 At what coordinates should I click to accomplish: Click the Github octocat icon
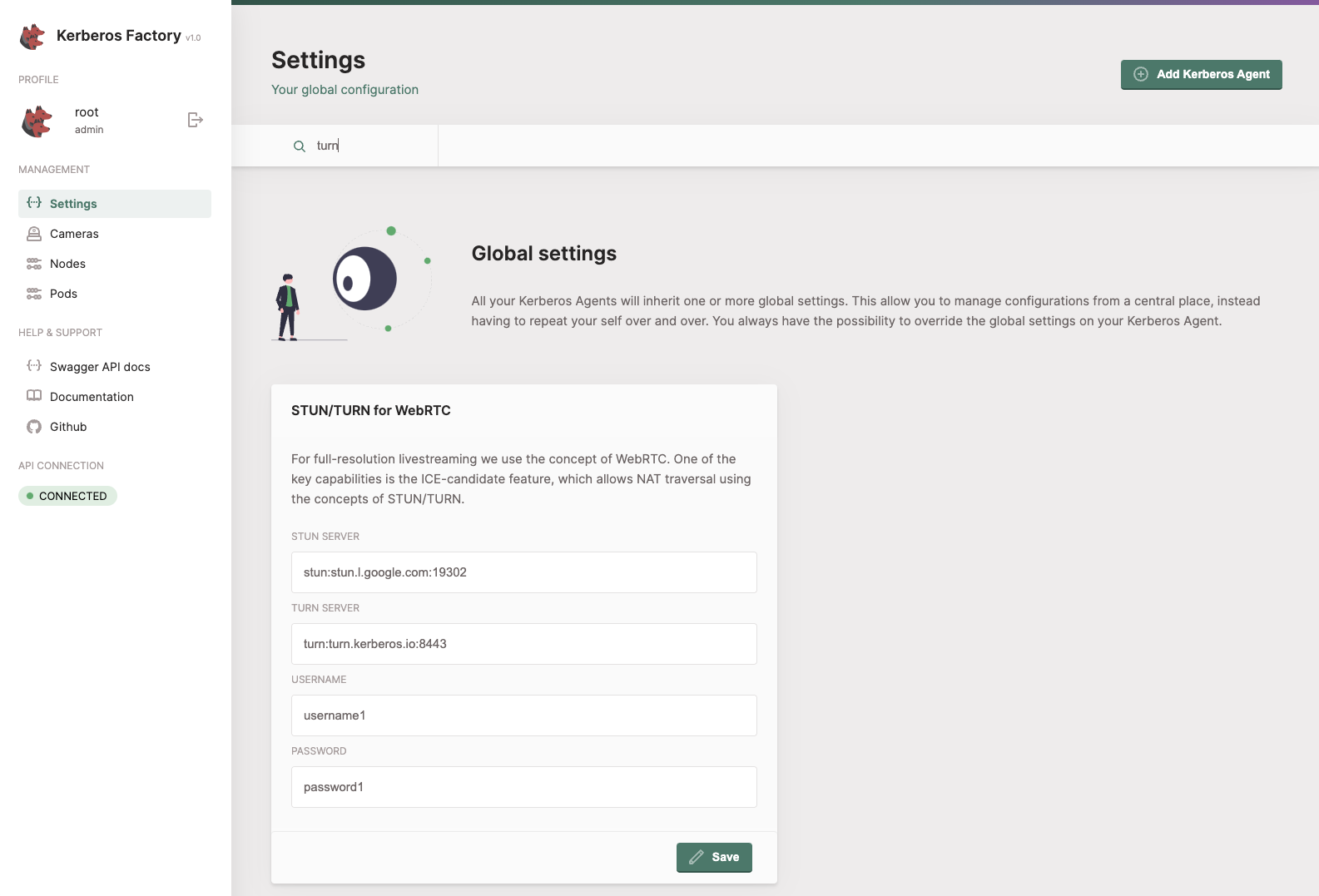(x=34, y=427)
